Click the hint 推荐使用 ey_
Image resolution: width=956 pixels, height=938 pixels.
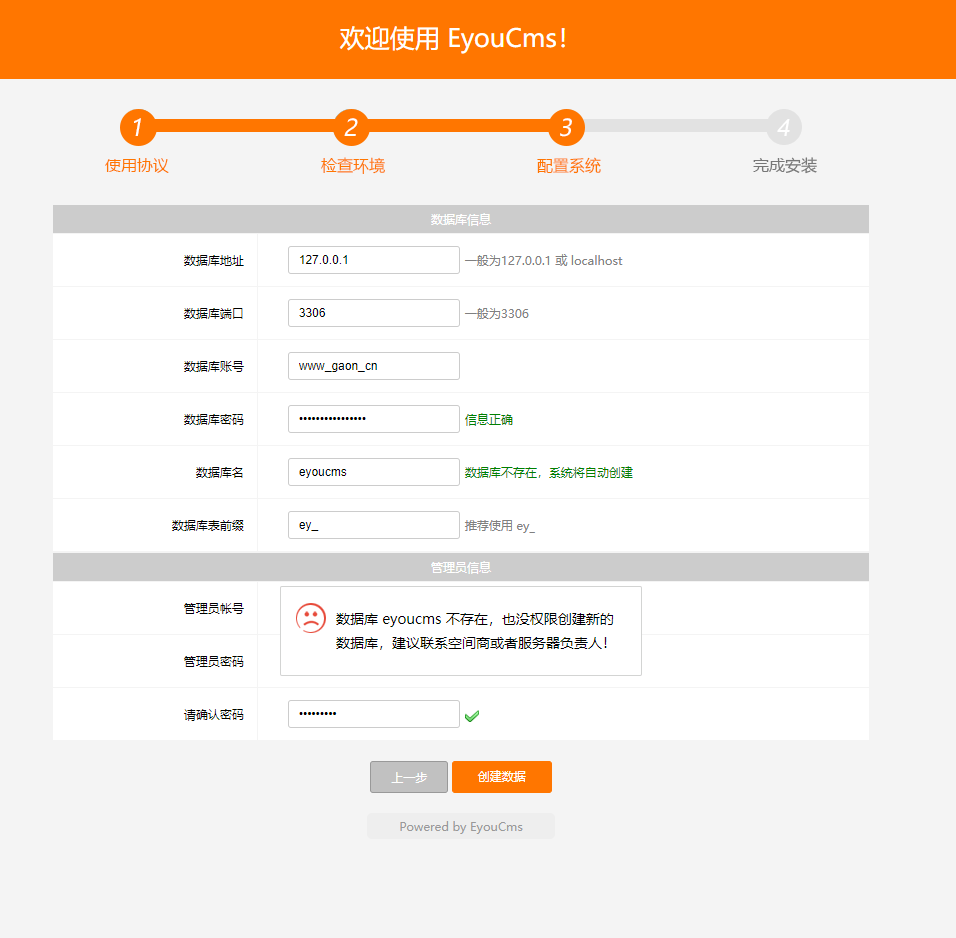coord(500,526)
